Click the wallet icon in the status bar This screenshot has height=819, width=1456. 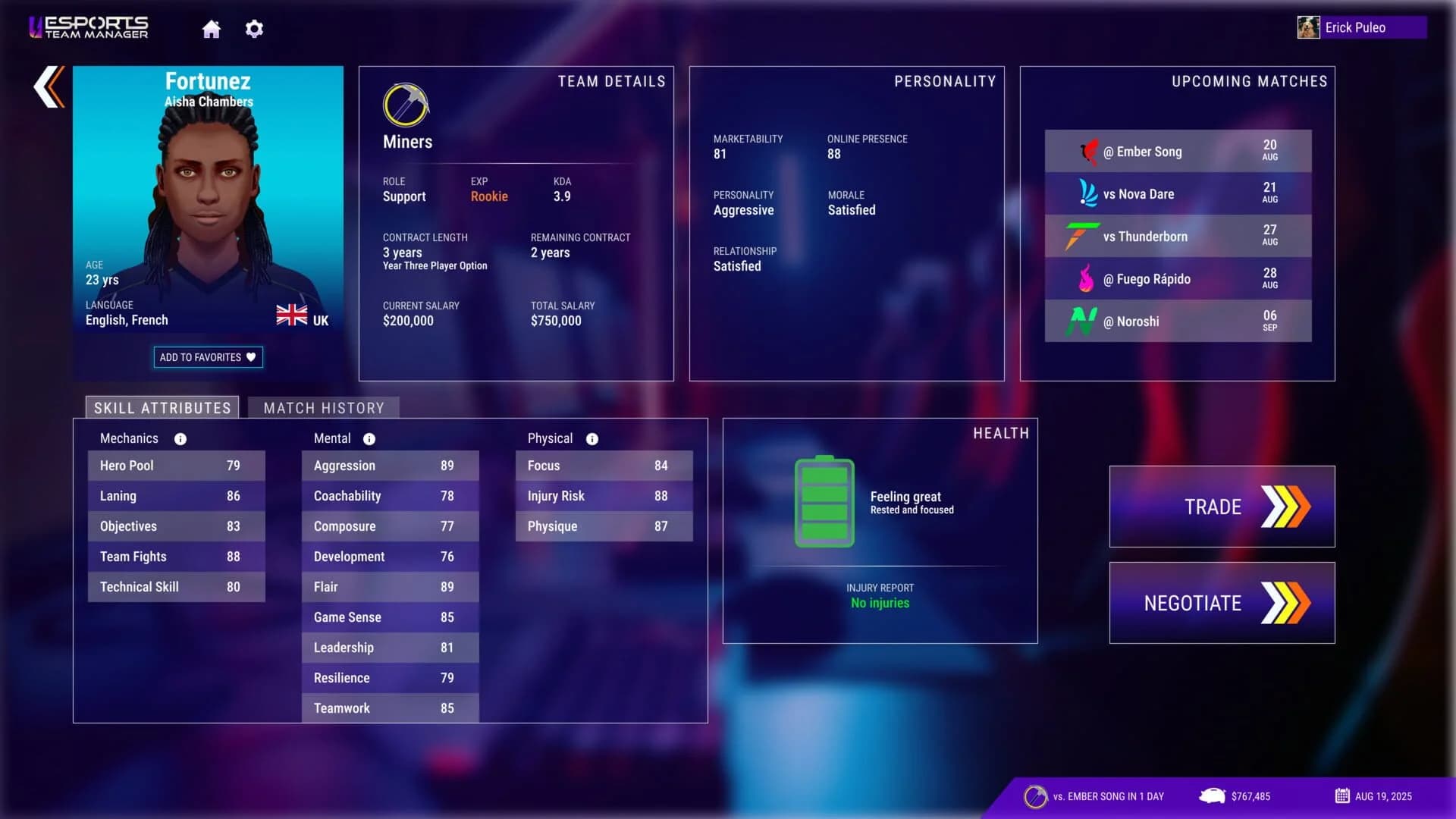[x=1212, y=796]
